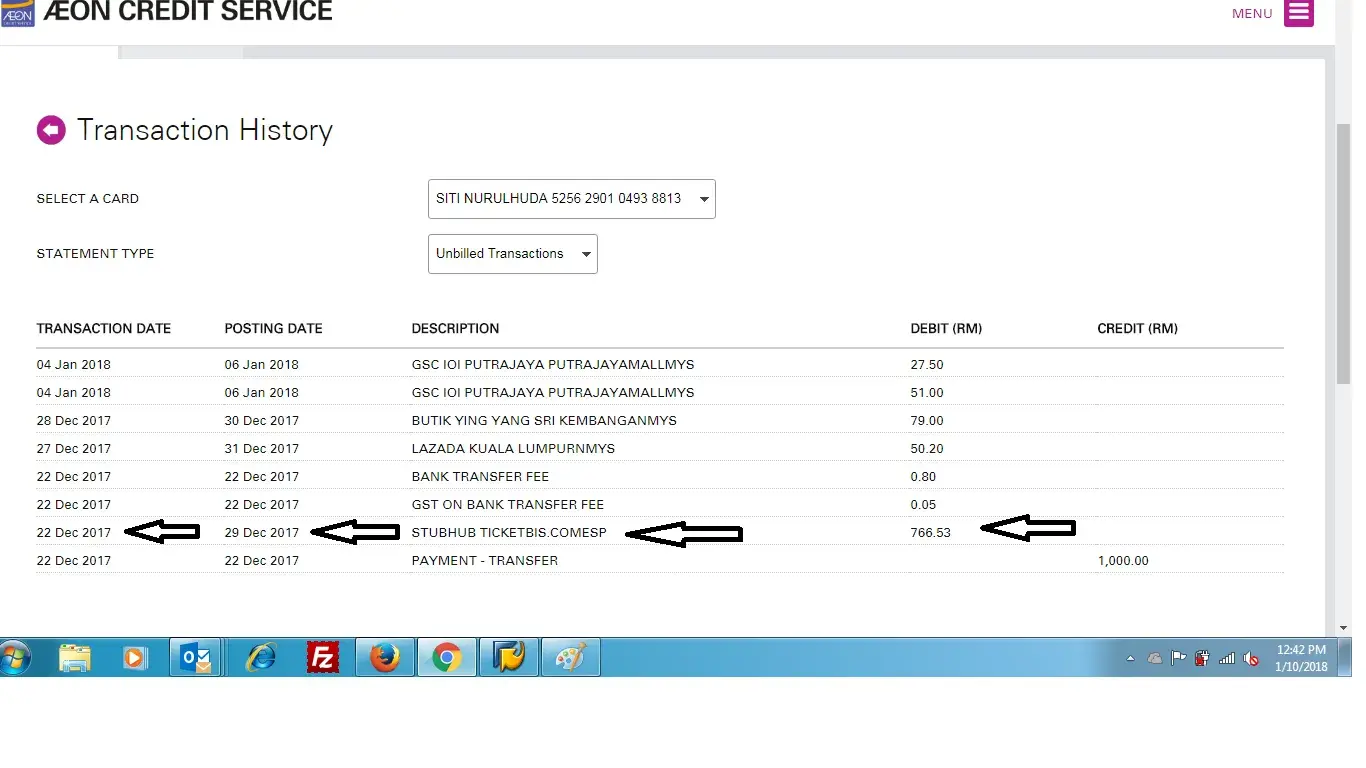
Task: Click the Windows Start button
Action: point(16,658)
